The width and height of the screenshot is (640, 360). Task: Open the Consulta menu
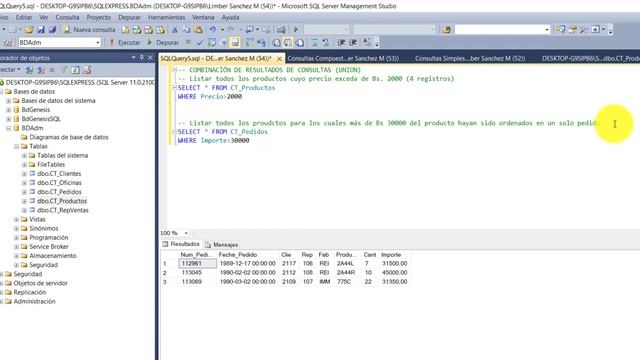tap(67, 18)
